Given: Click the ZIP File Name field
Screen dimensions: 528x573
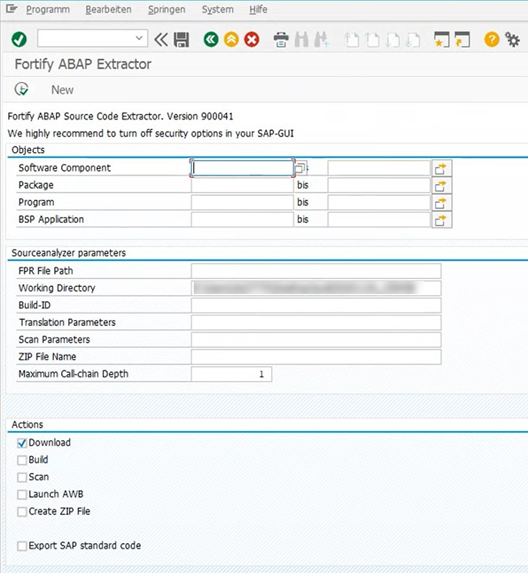Looking at the screenshot, I should (x=316, y=357).
